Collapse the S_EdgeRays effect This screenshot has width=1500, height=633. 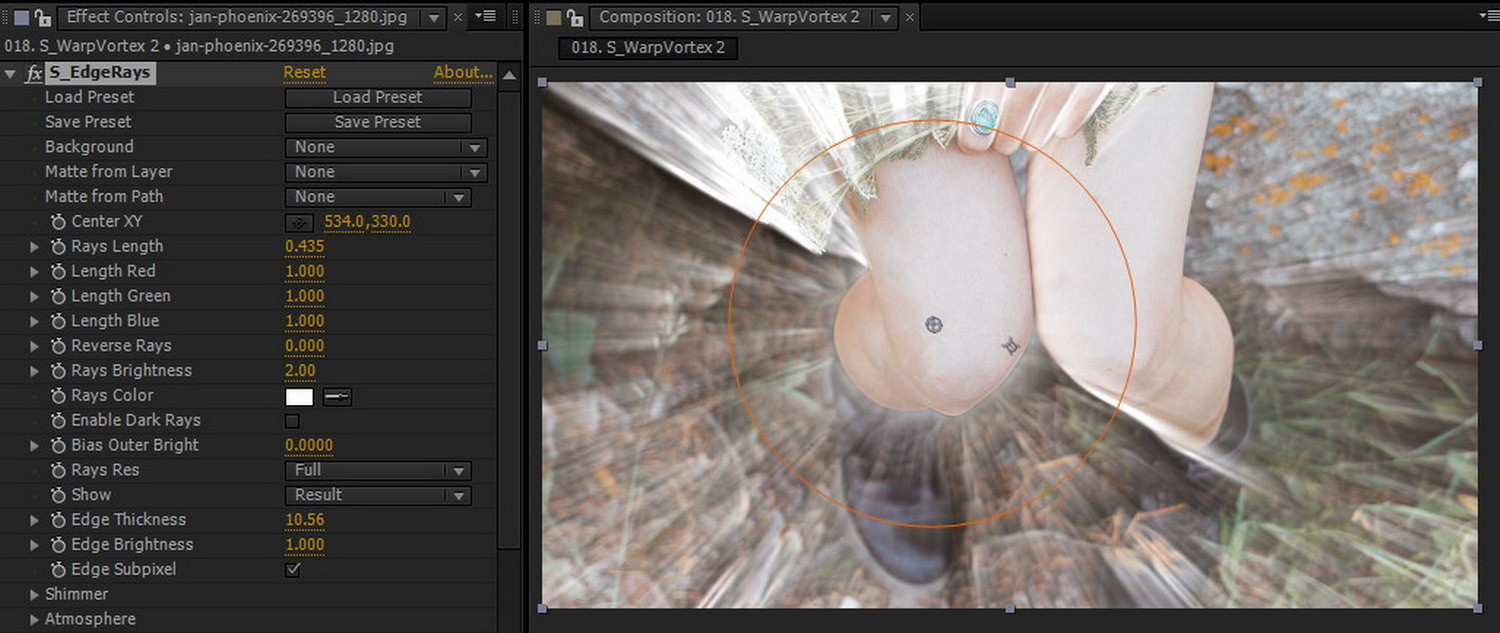[x=11, y=73]
